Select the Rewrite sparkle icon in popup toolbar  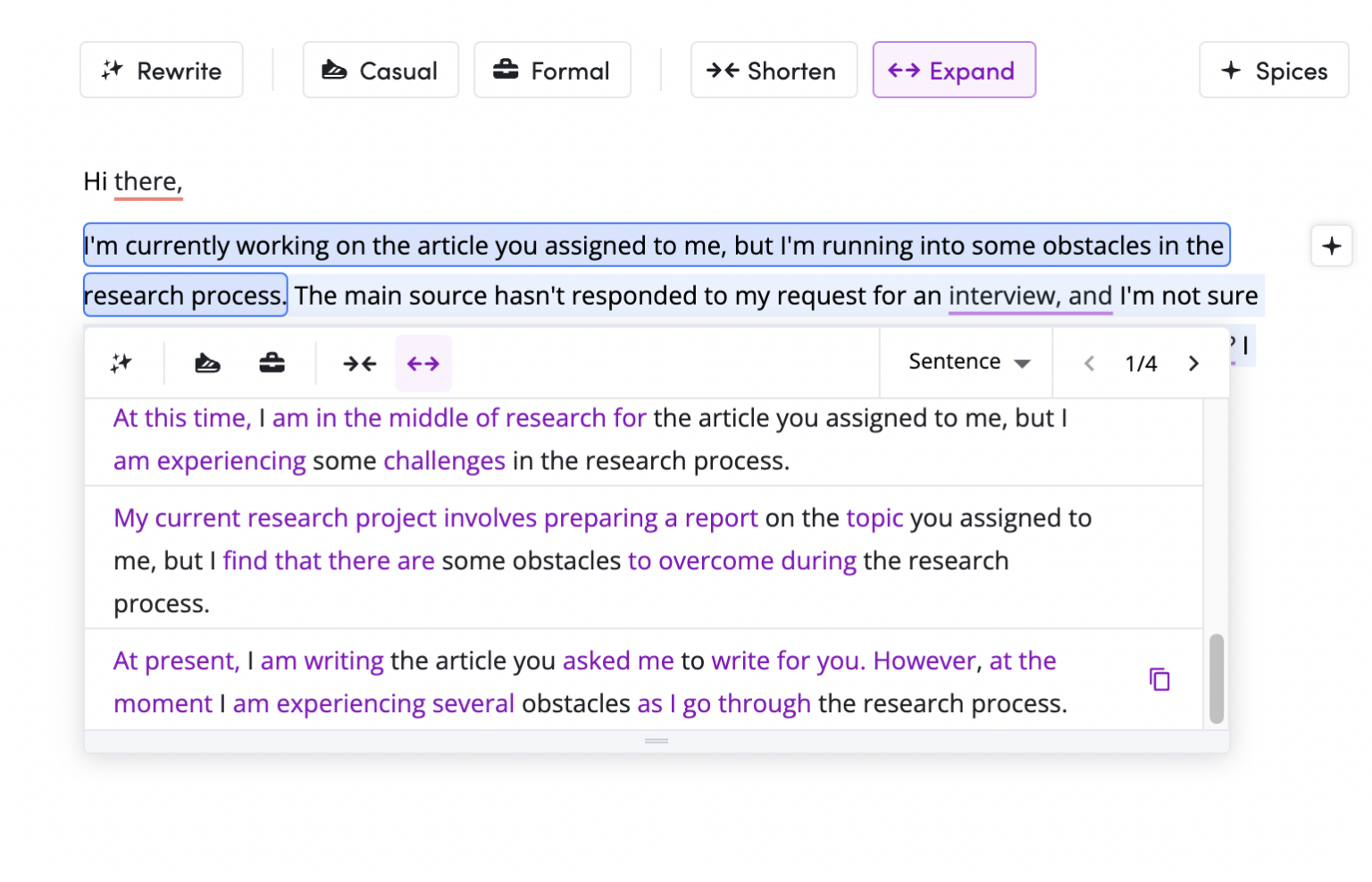point(121,363)
